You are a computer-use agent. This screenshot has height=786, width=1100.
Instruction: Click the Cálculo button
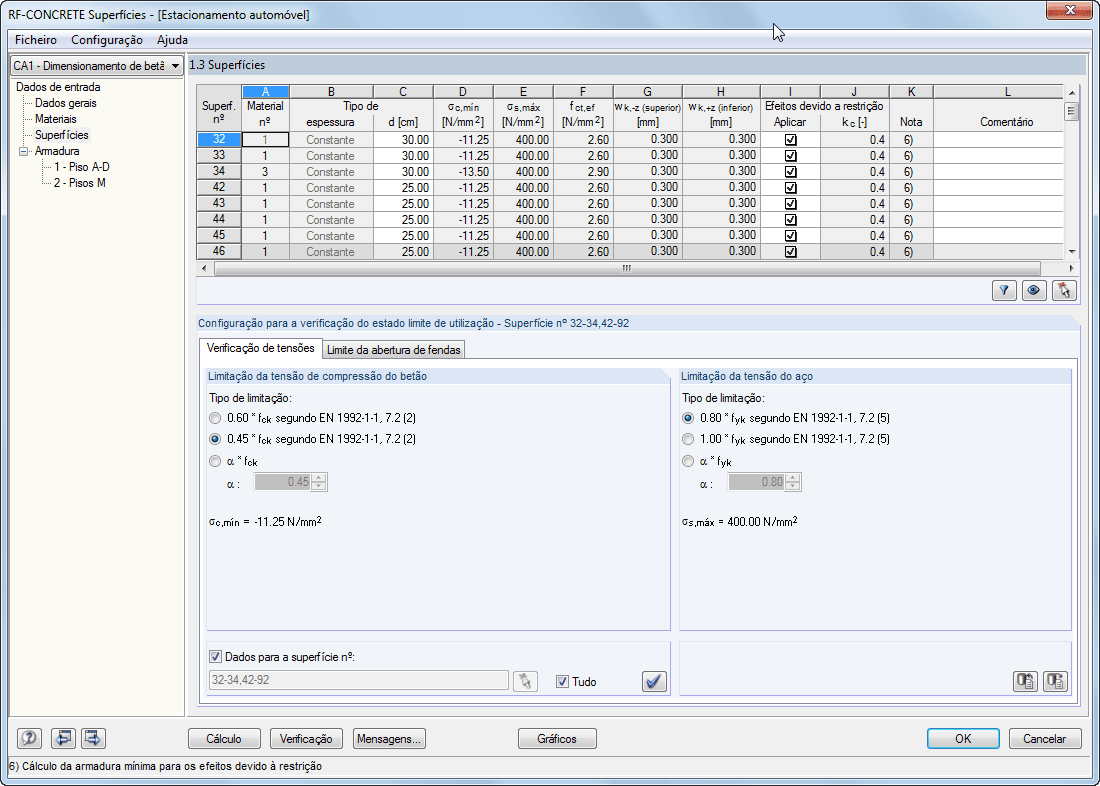pyautogui.click(x=224, y=738)
